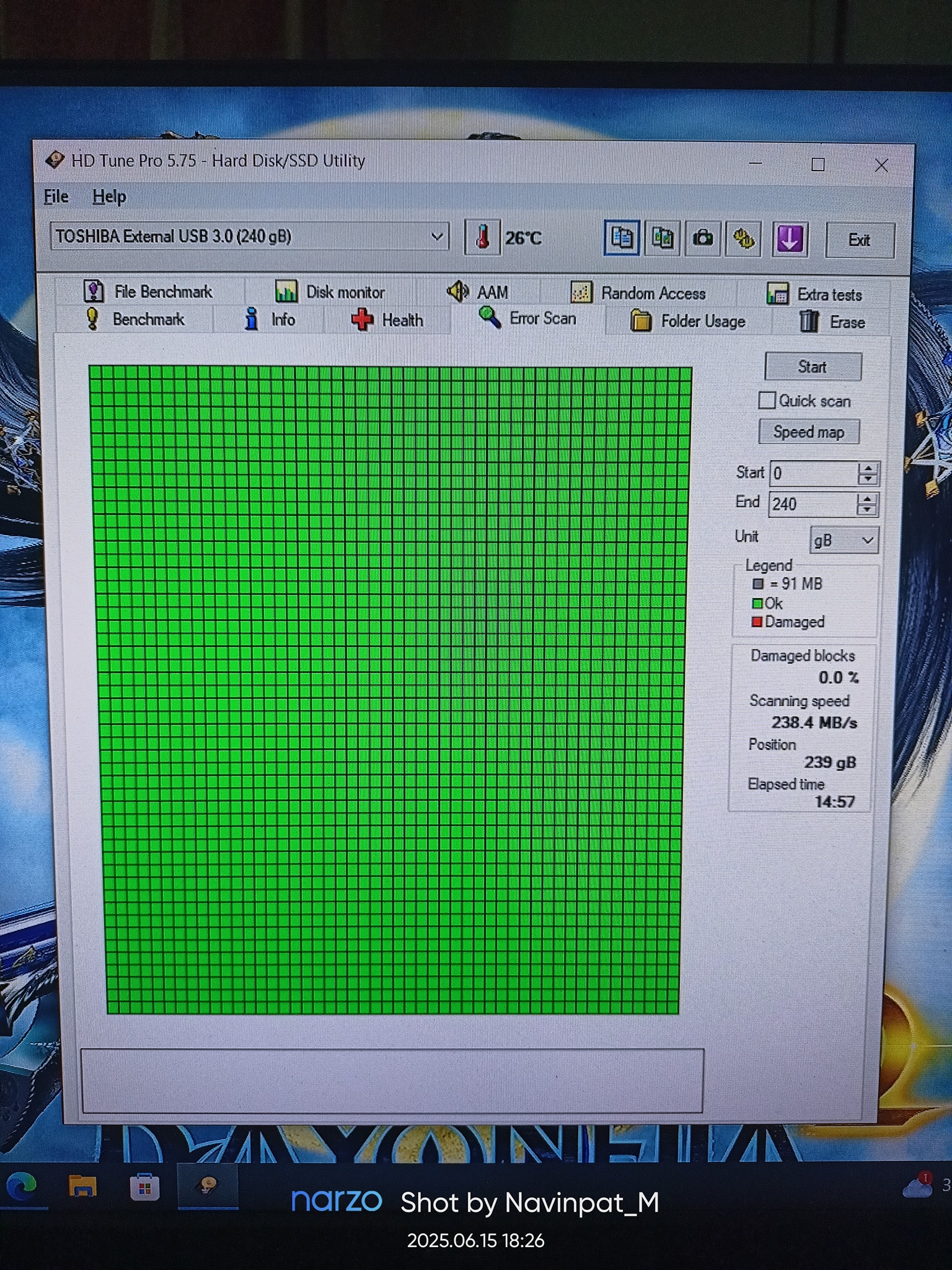Image resolution: width=952 pixels, height=1270 pixels.
Task: Click the 26°C temperature reading
Action: [523, 238]
